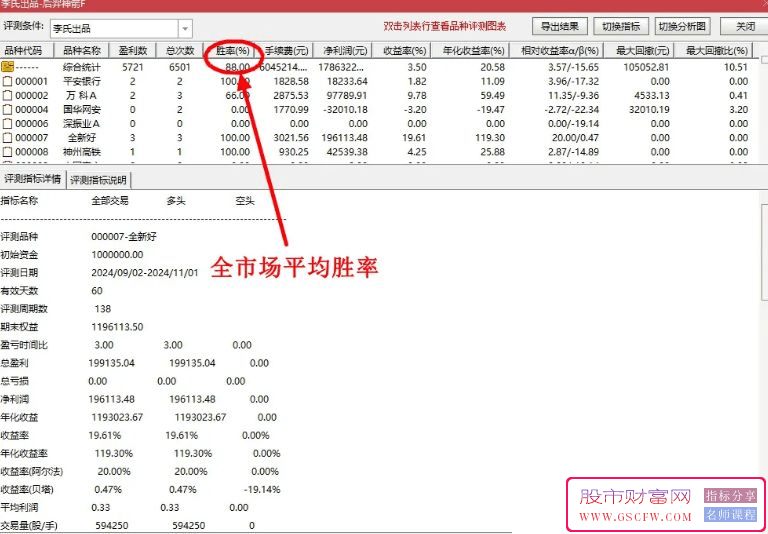
Task: Click the icon beside code 000008
Action: click(x=7, y=152)
